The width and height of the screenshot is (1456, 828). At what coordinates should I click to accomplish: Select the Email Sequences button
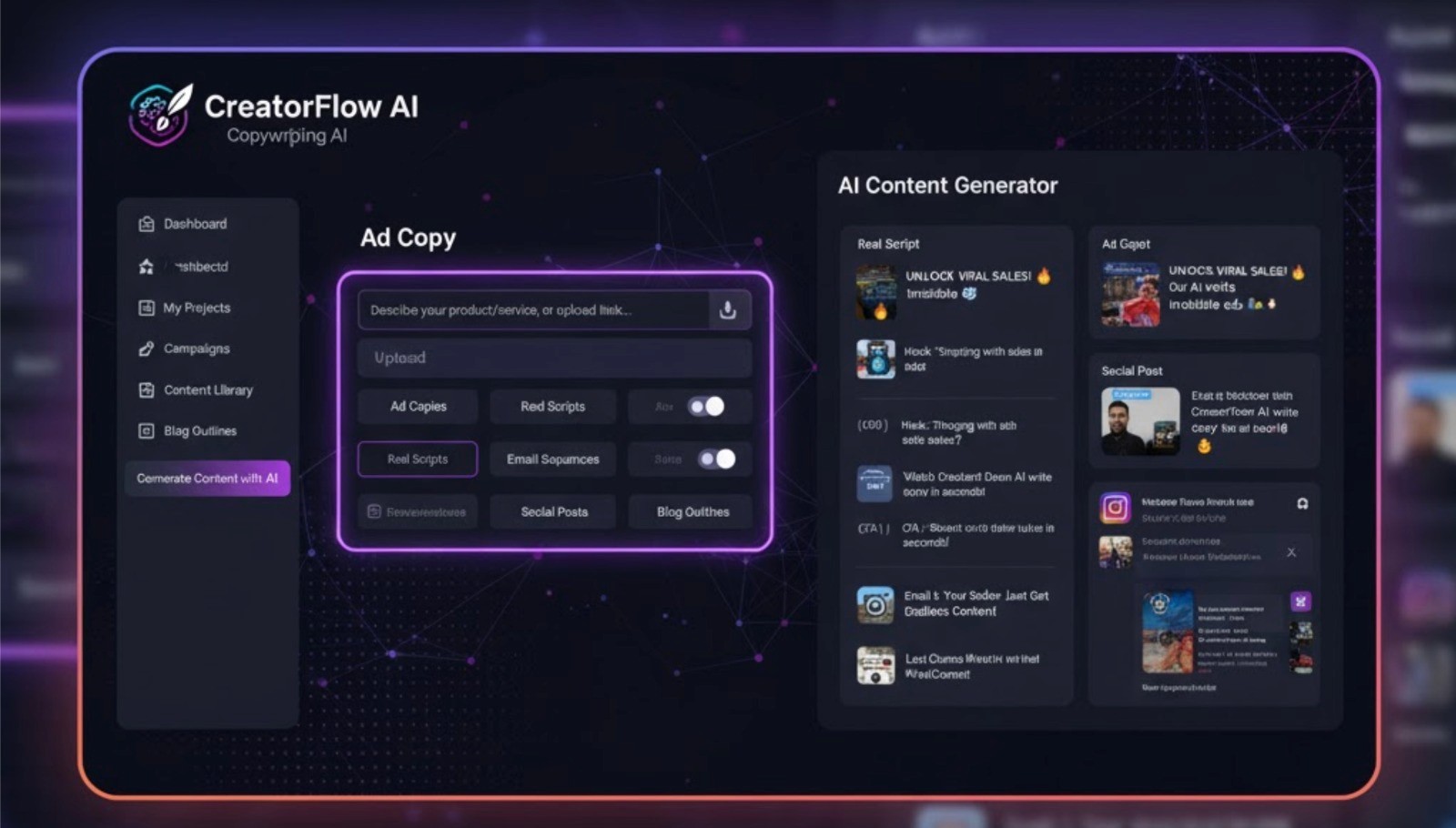point(552,459)
